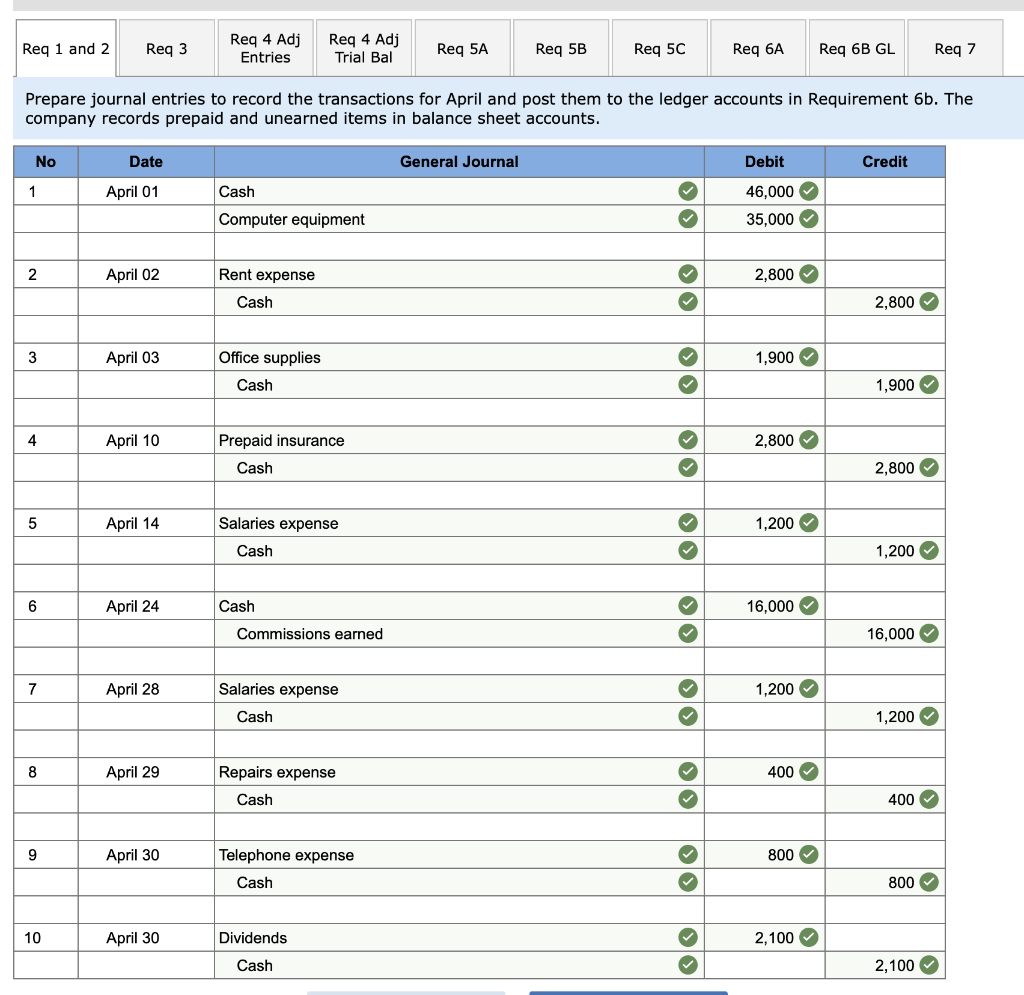The width and height of the screenshot is (1024, 995).
Task: Click the checkmark beside the 1,900 credit
Action: [929, 385]
